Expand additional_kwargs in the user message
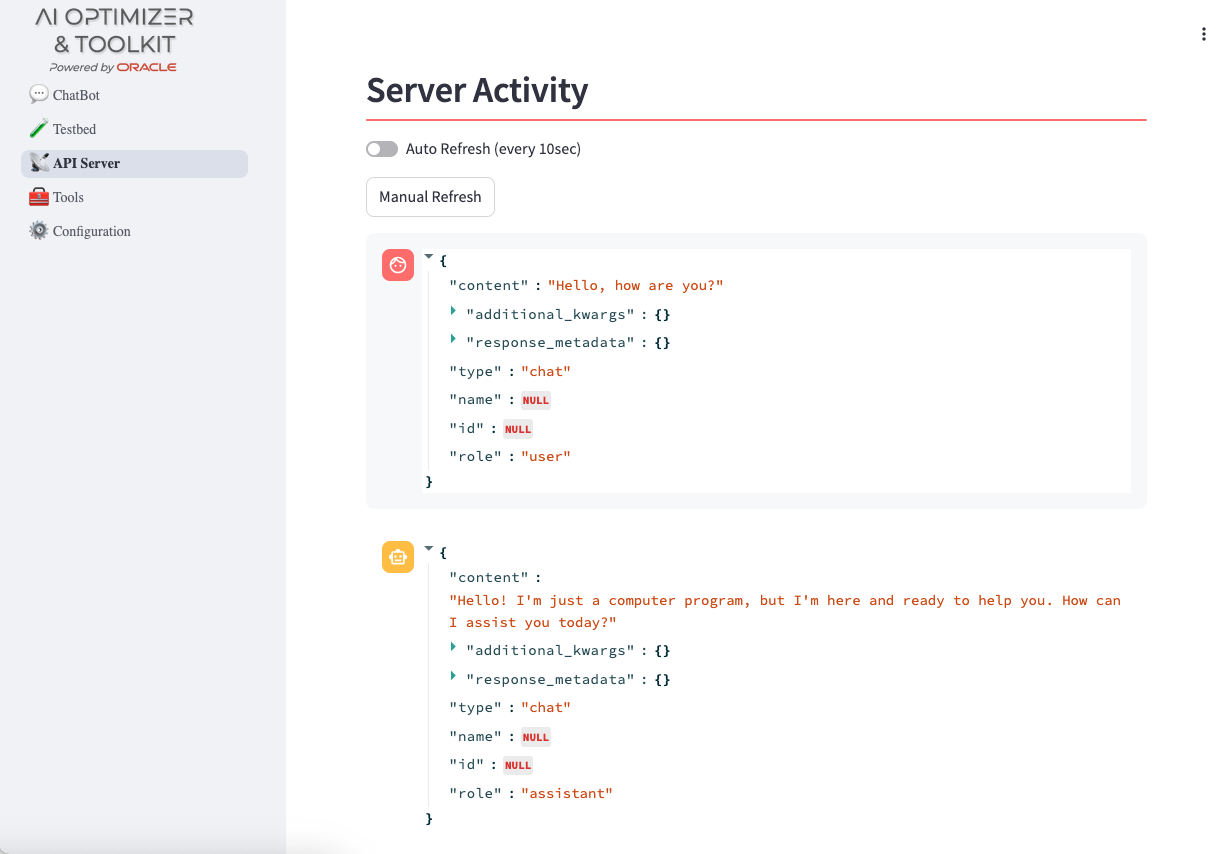The width and height of the screenshot is (1227, 854). (454, 312)
